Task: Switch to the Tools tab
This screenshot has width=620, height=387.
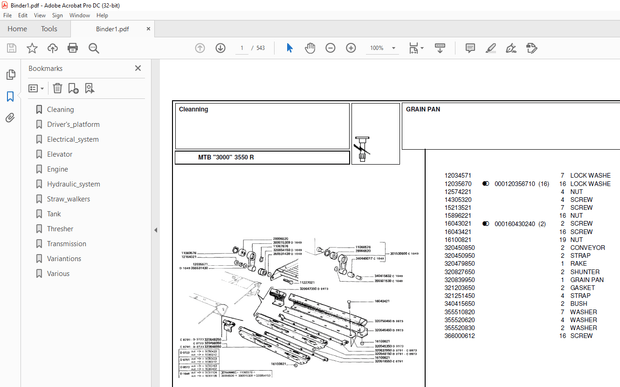Action: [49, 29]
